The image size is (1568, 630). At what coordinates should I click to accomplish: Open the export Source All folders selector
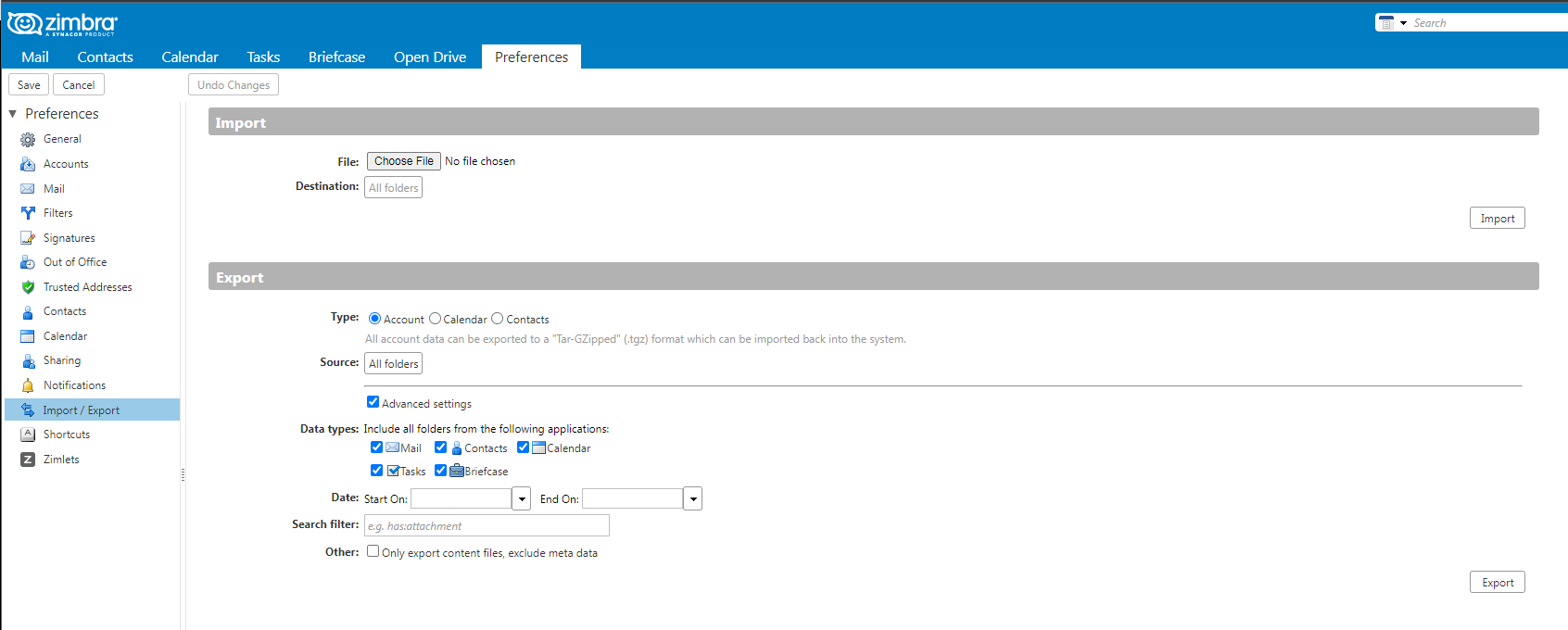point(394,364)
